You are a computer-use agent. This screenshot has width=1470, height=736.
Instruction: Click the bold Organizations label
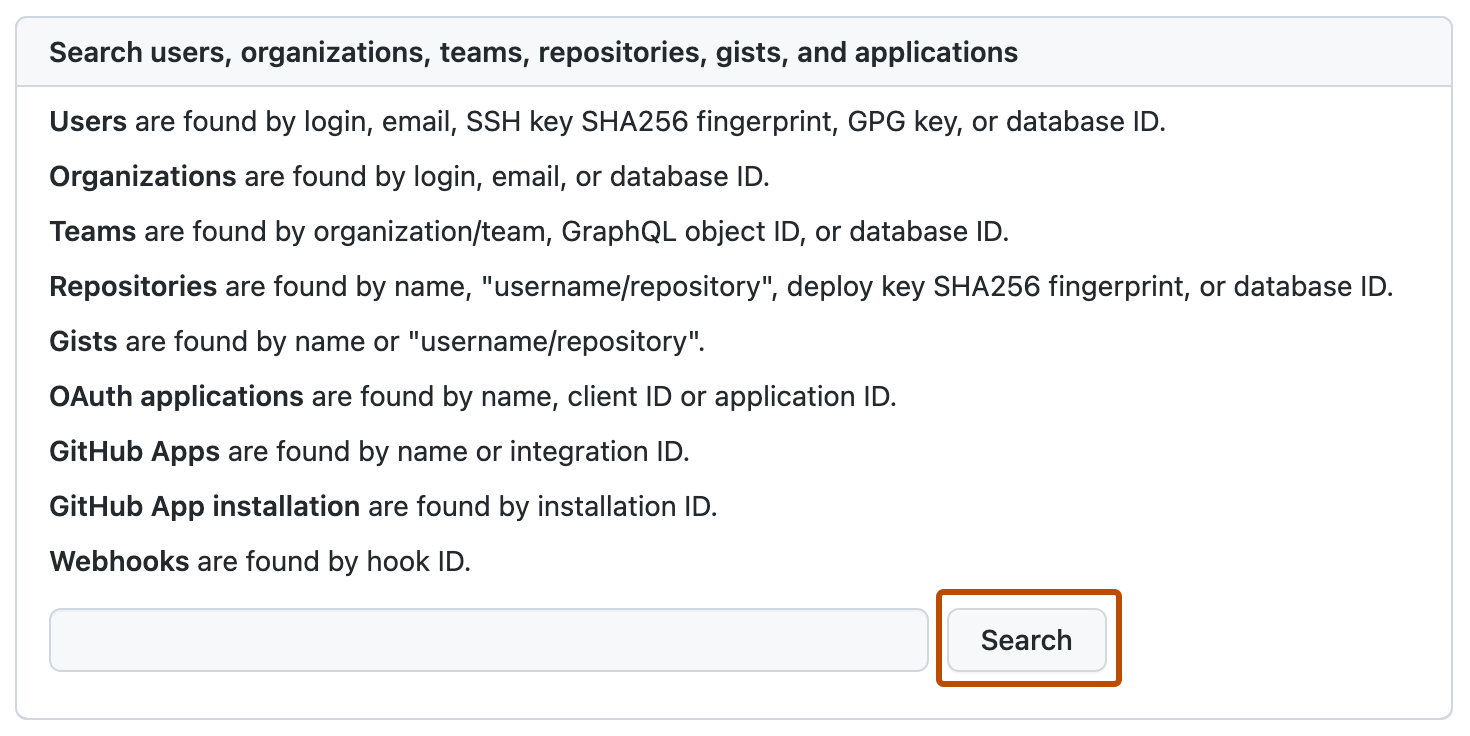click(142, 176)
